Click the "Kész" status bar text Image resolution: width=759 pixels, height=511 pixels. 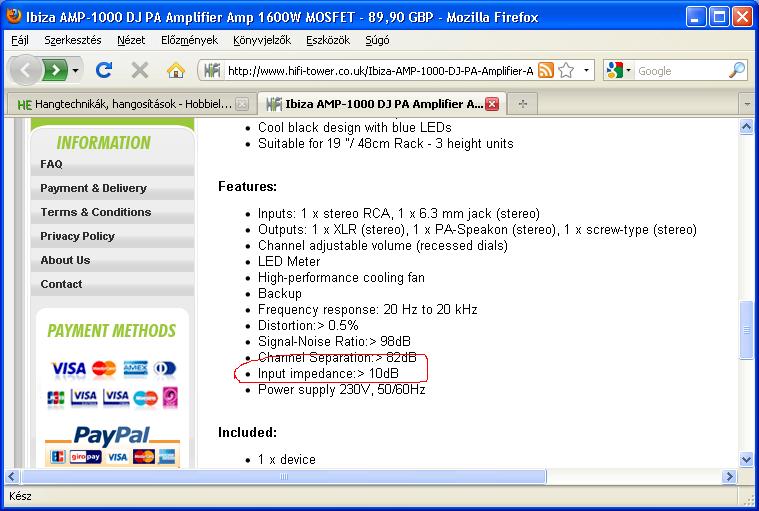click(20, 496)
